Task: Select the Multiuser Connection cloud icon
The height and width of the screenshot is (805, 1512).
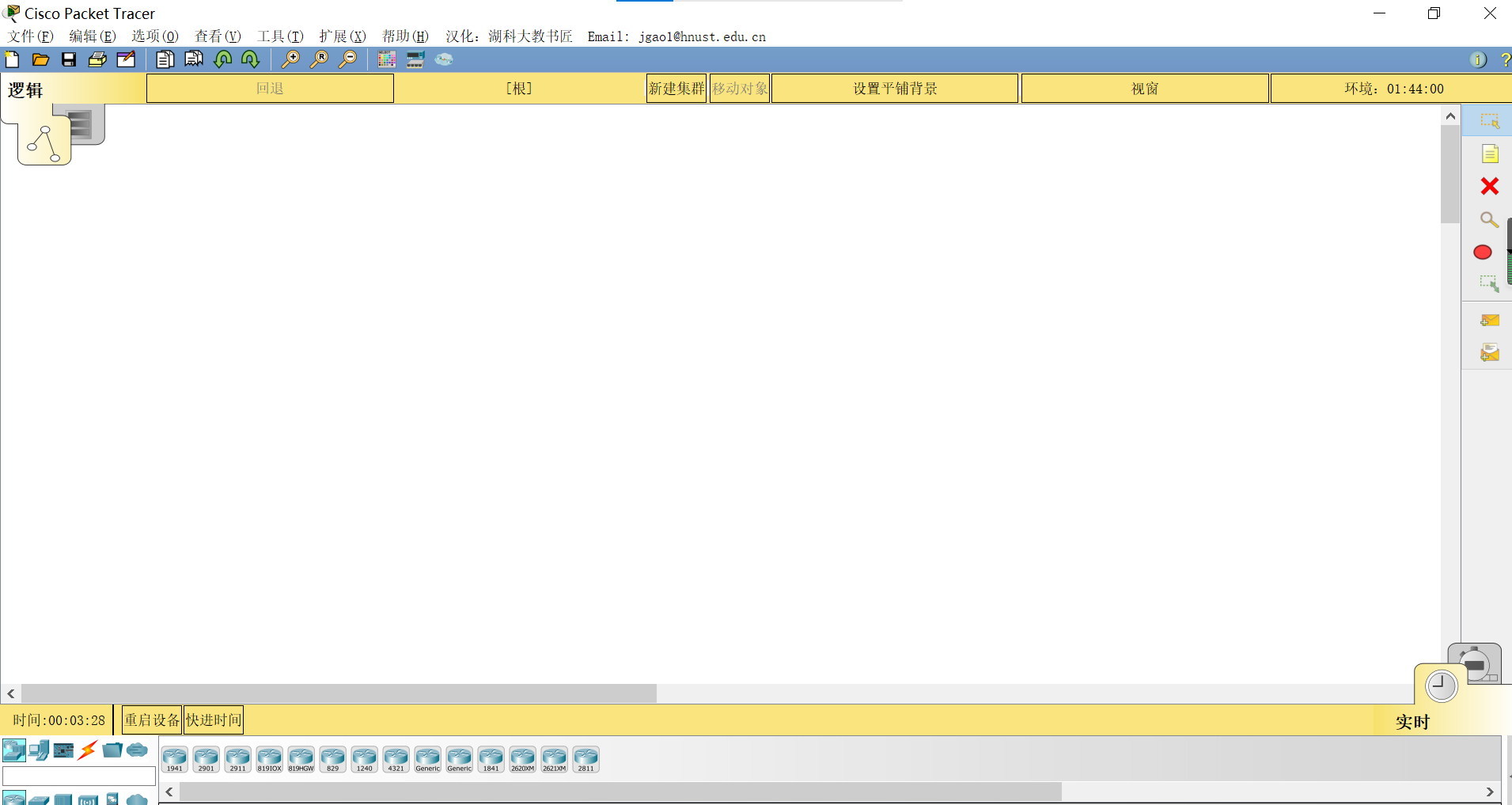Action: click(x=137, y=749)
